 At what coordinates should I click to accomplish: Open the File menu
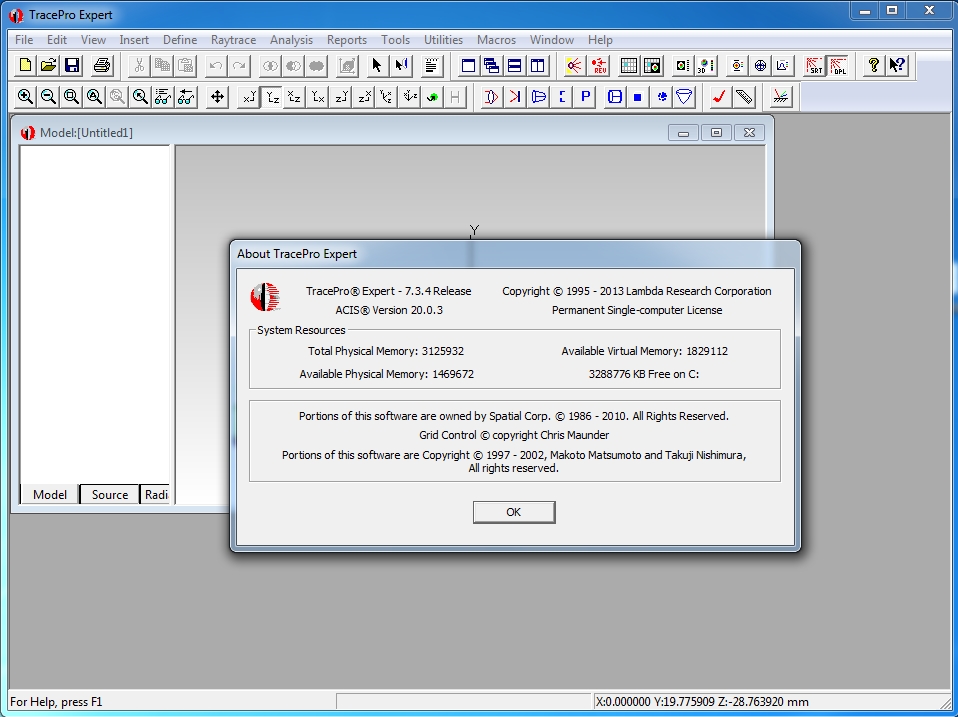(x=24, y=40)
